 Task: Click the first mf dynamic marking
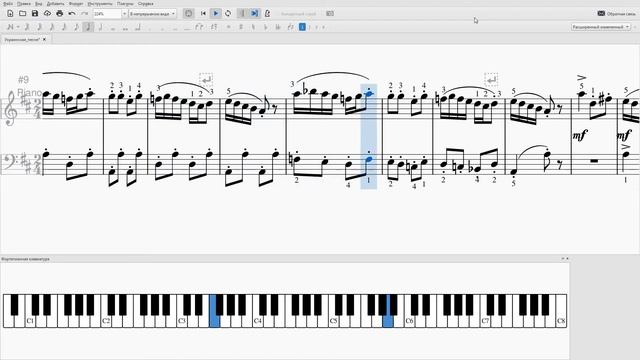click(x=579, y=135)
